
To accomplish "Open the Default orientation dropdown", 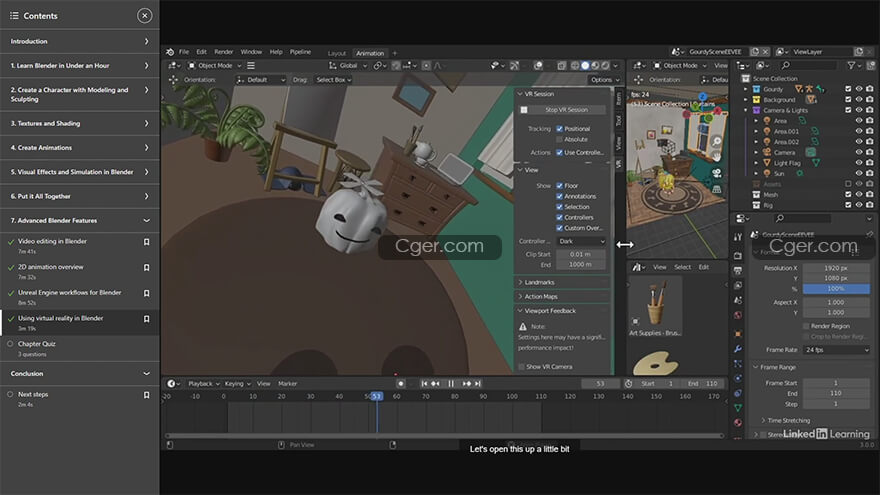I will [260, 80].
